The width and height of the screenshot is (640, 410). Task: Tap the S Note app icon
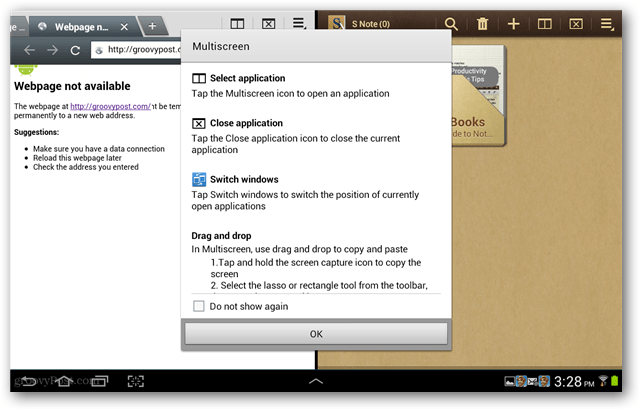[x=337, y=23]
